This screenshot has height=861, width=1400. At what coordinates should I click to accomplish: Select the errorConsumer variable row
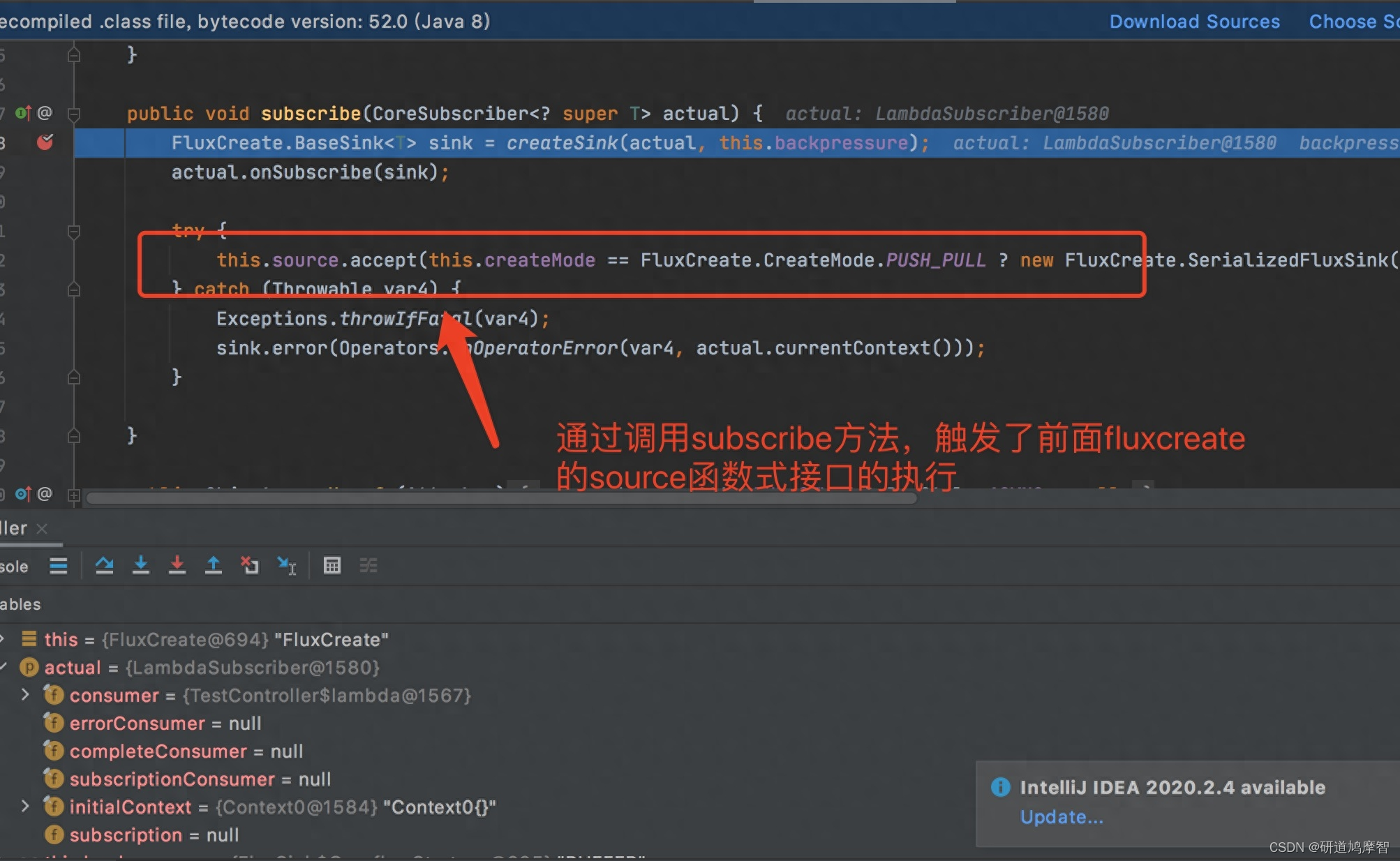tap(165, 724)
